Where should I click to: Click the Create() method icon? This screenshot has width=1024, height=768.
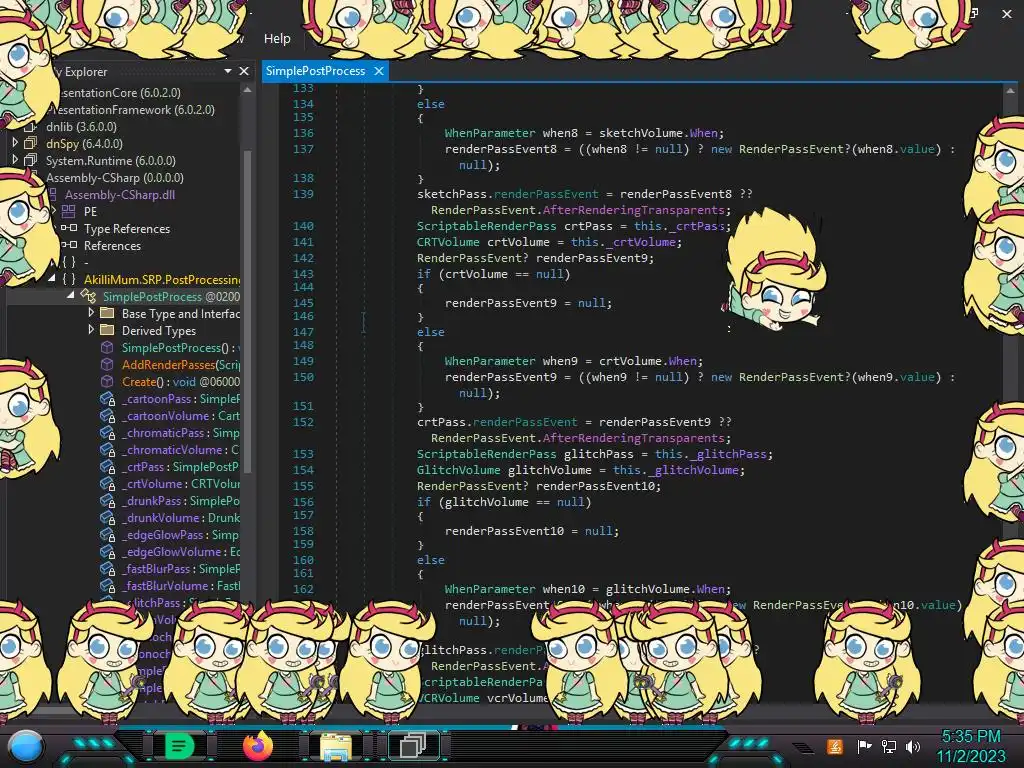[x=107, y=381]
